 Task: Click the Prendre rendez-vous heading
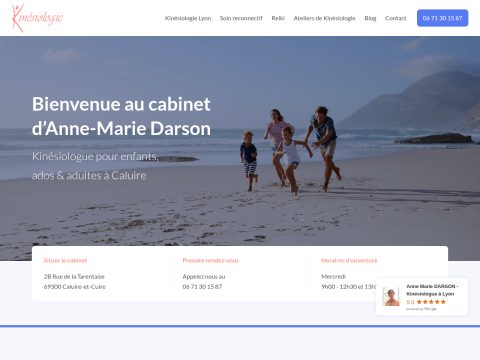click(x=211, y=260)
